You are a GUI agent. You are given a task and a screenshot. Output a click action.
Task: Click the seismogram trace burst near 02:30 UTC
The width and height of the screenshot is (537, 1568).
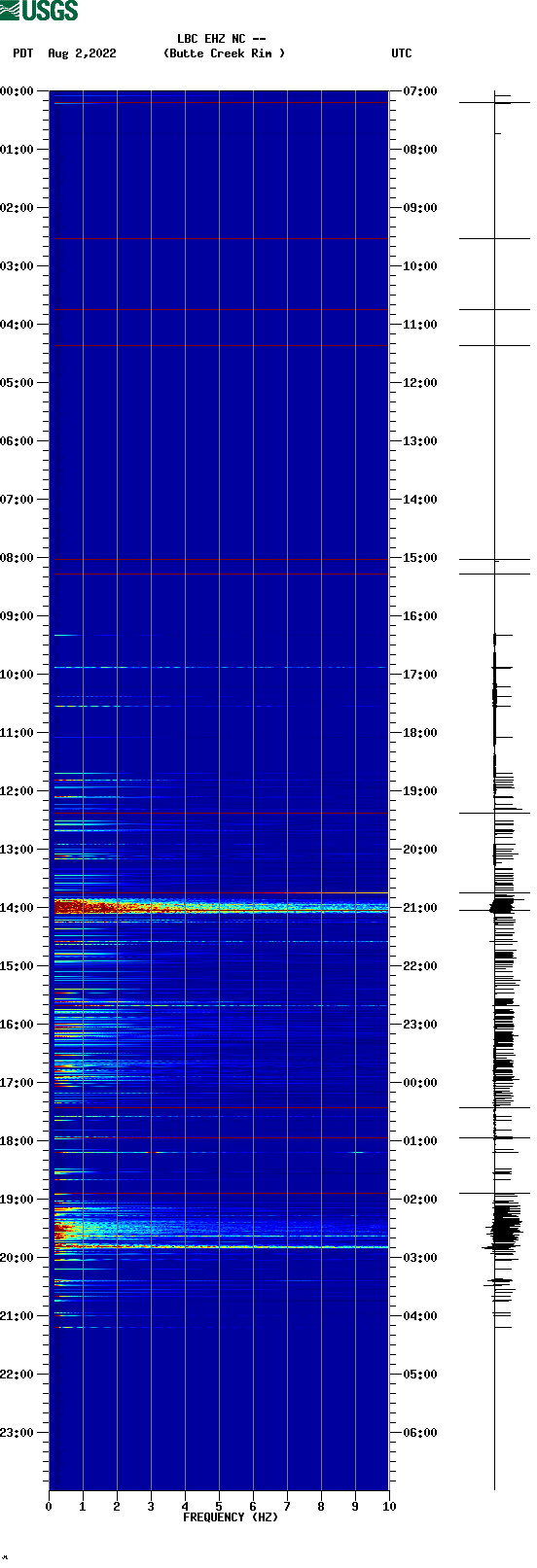coord(503,1227)
